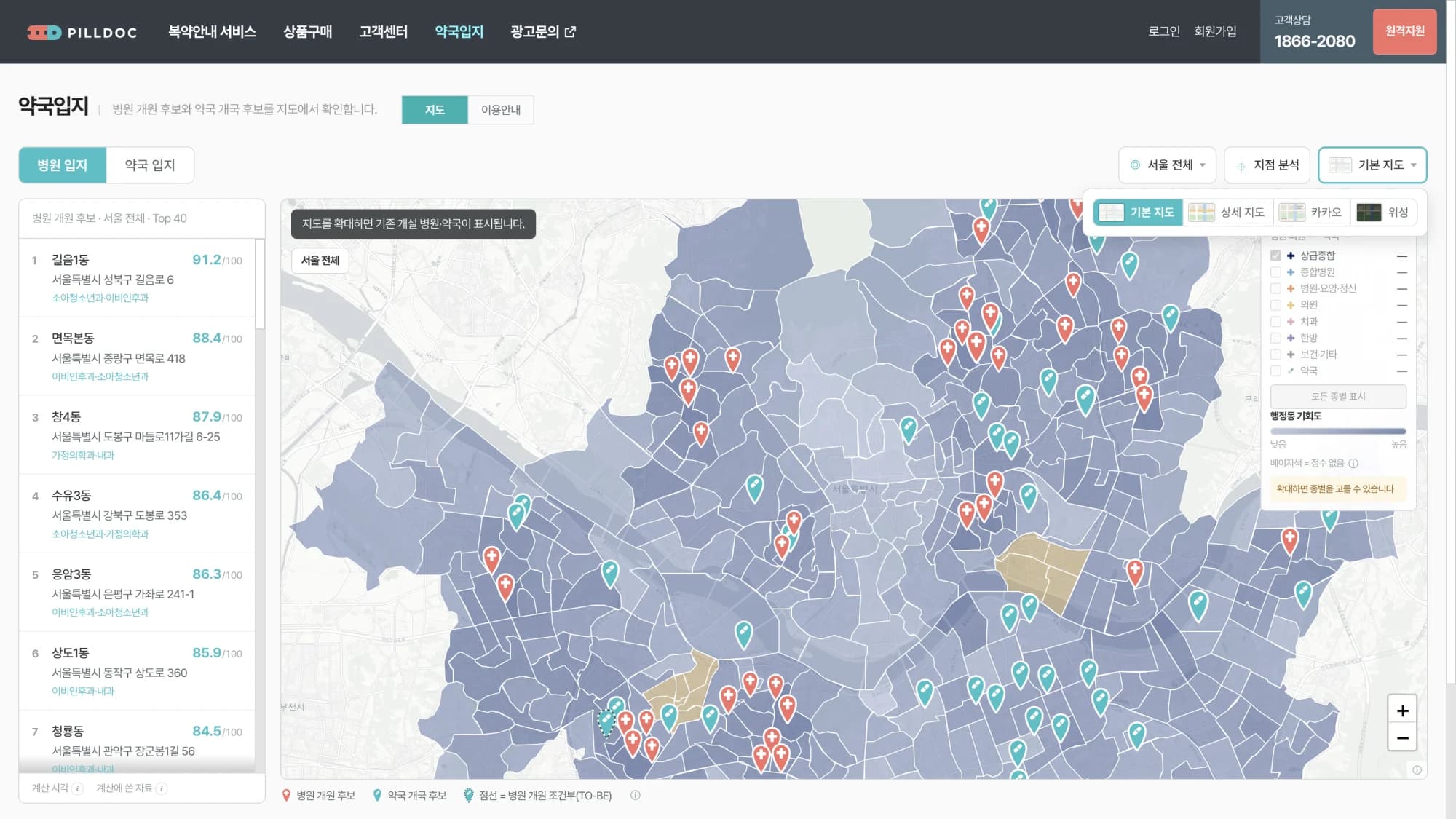
Task: Click the 원격지원 button
Action: click(x=1404, y=31)
